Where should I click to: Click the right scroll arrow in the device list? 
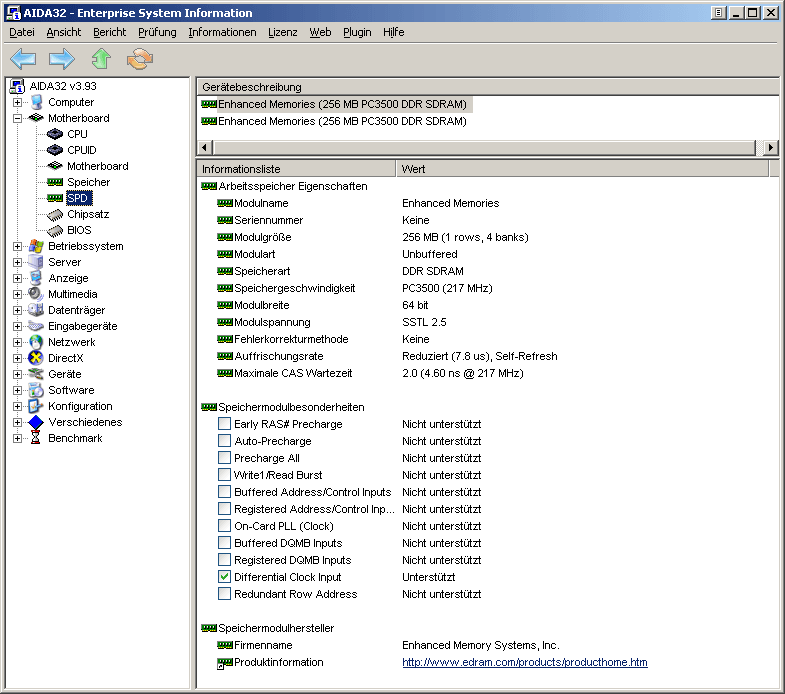point(771,148)
